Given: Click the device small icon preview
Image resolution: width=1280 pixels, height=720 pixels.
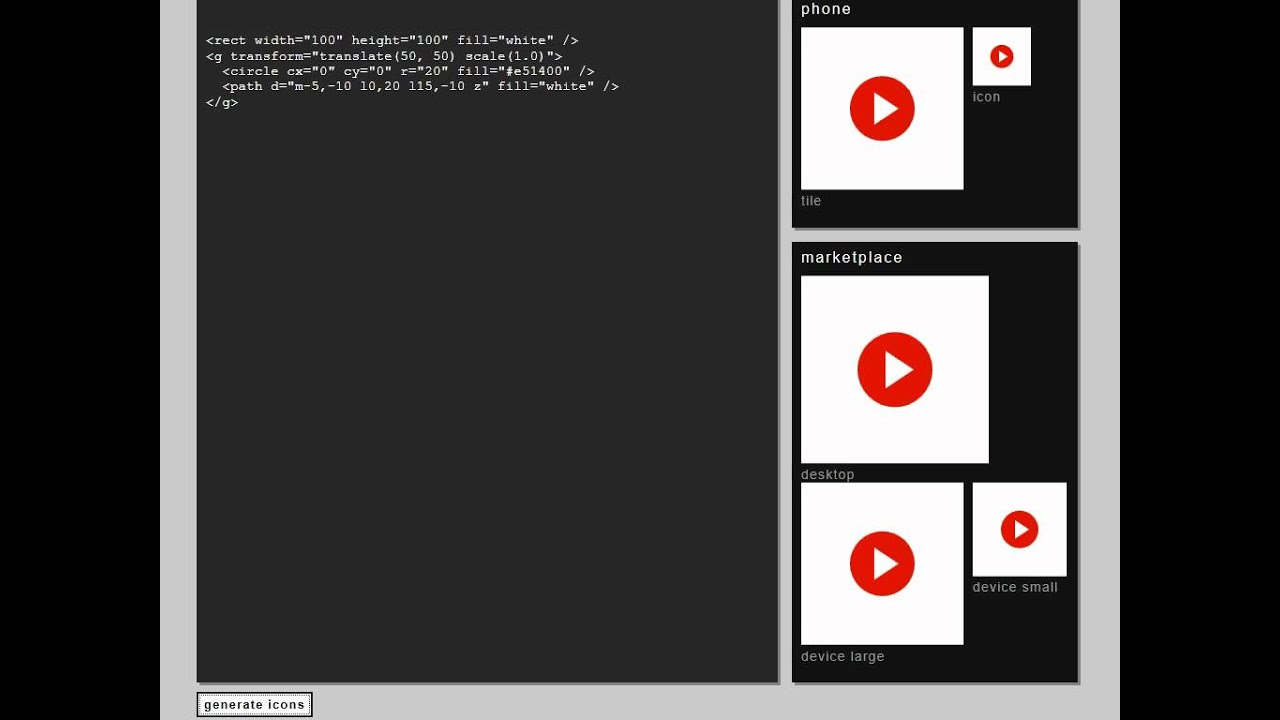Looking at the screenshot, I should 1019,529.
